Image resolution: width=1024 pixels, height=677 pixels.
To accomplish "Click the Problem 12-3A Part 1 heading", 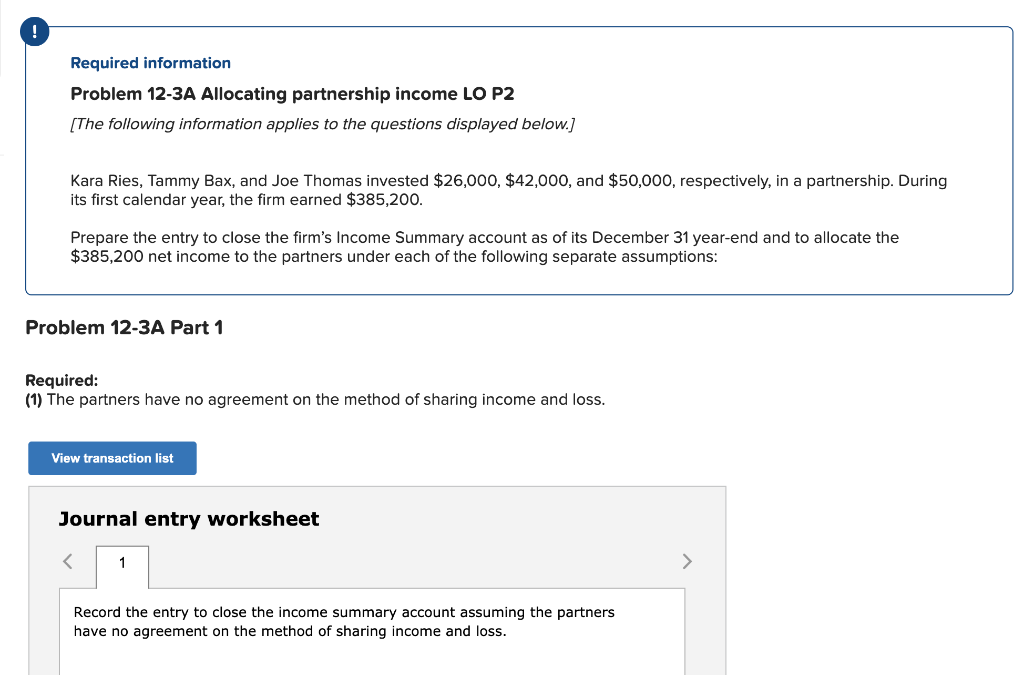I will tap(123, 327).
